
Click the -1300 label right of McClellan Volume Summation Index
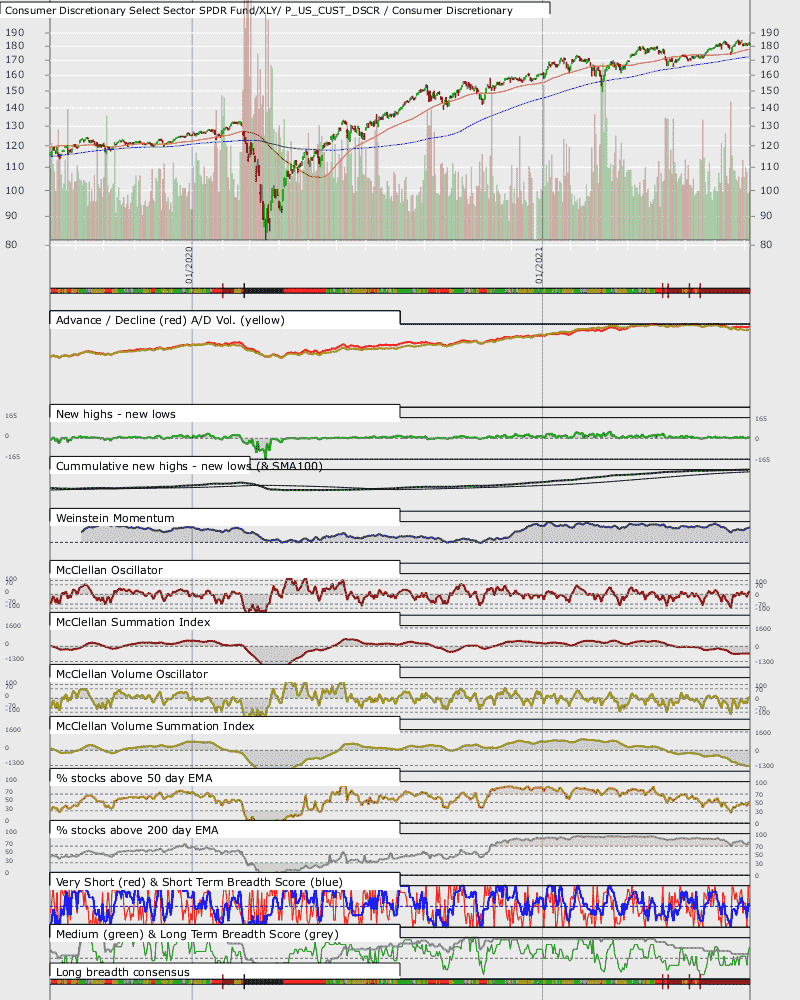point(765,766)
